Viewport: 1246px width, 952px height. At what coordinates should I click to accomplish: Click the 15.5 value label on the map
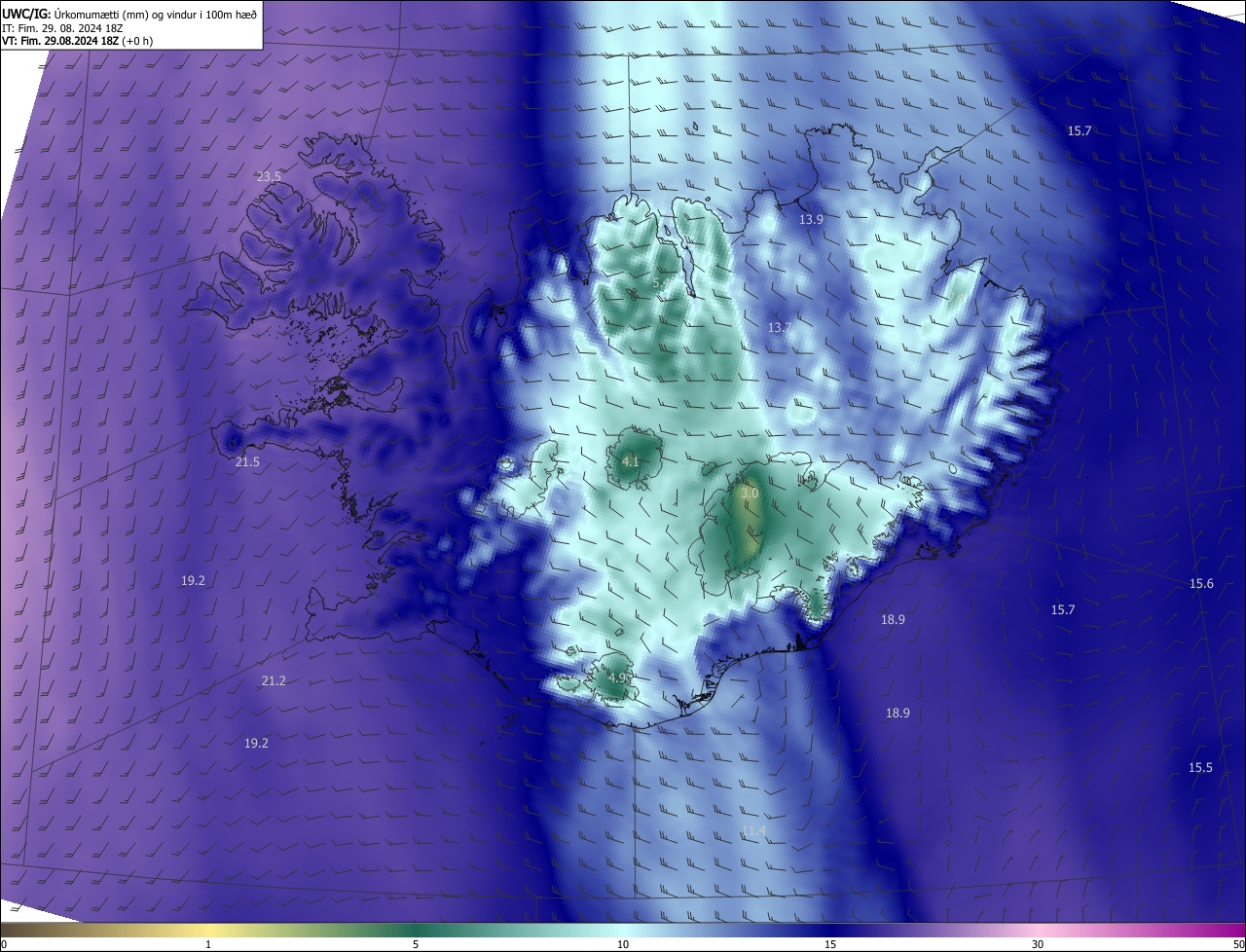[1200, 768]
